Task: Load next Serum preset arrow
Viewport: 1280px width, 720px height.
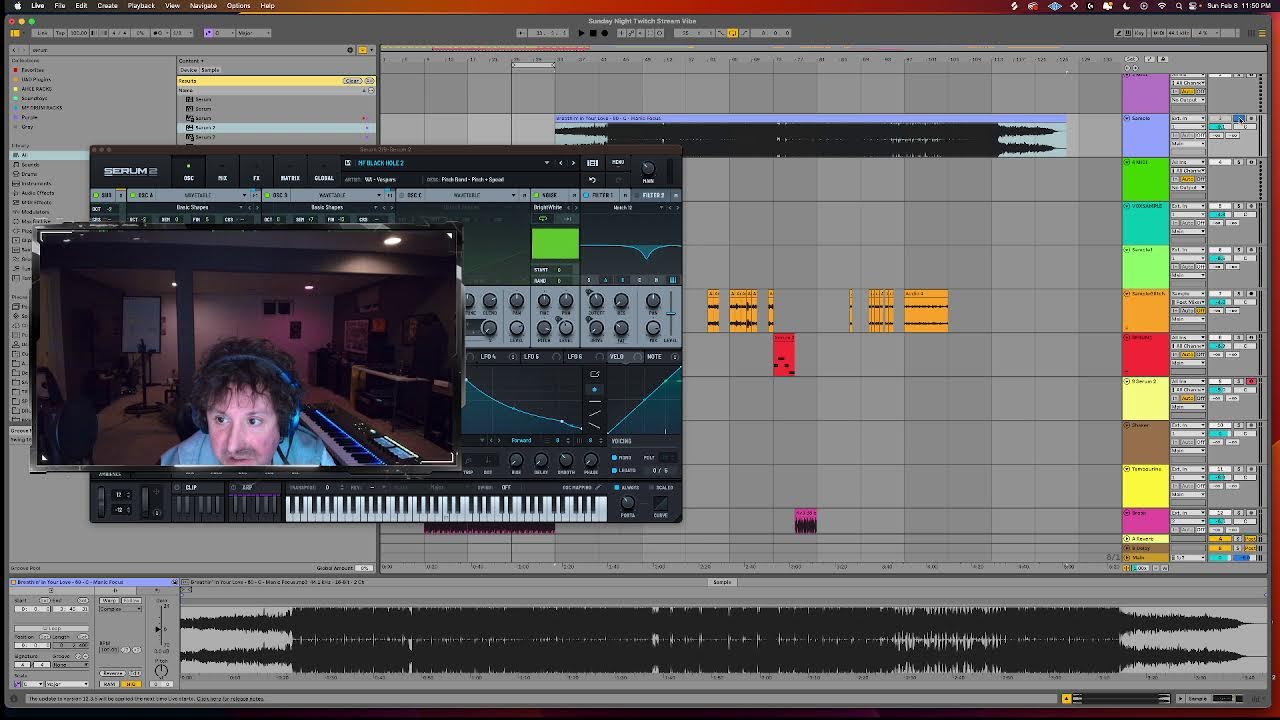Action: pos(573,163)
